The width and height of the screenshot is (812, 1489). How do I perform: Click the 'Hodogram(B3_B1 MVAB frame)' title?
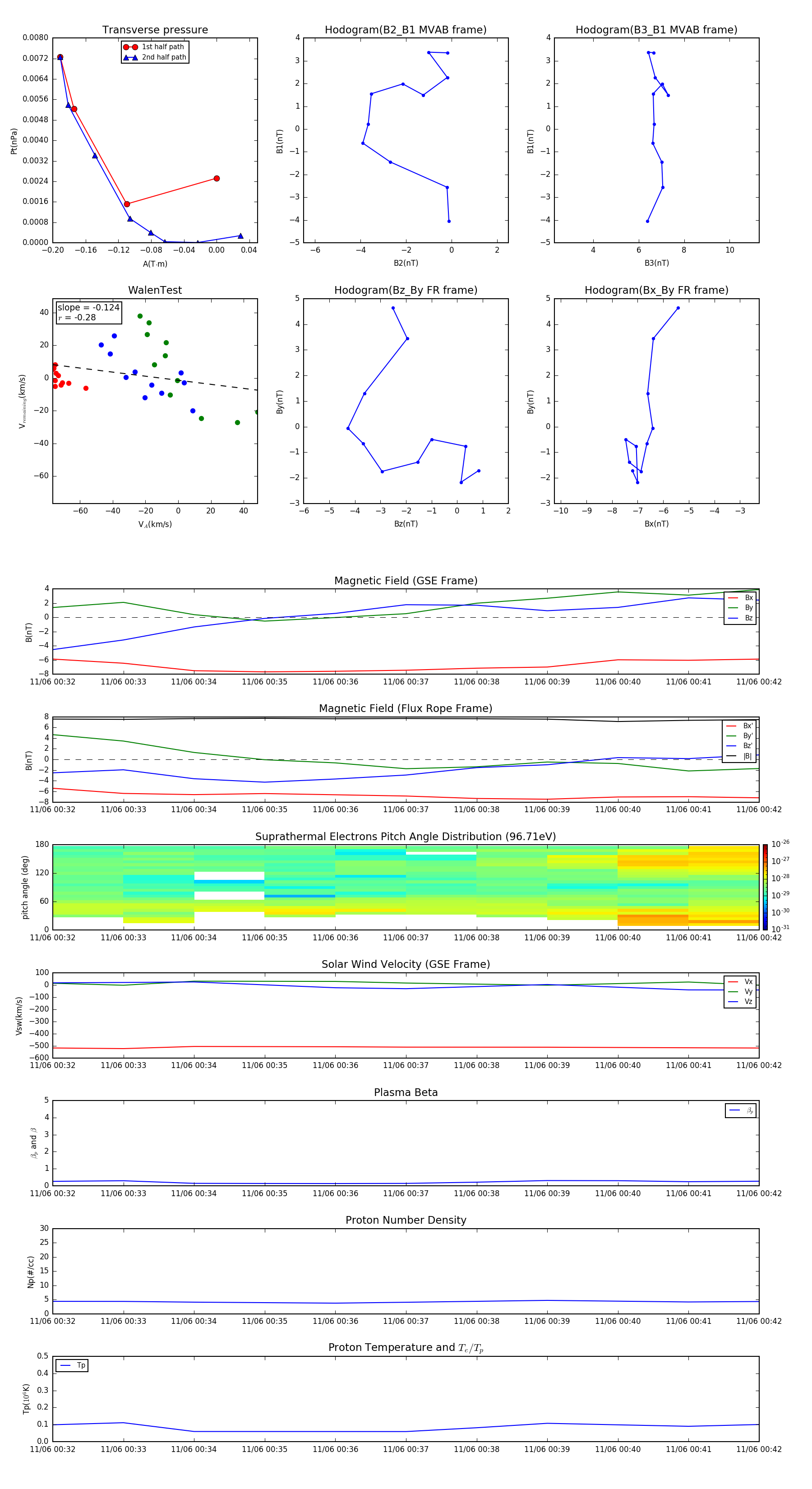point(656,30)
